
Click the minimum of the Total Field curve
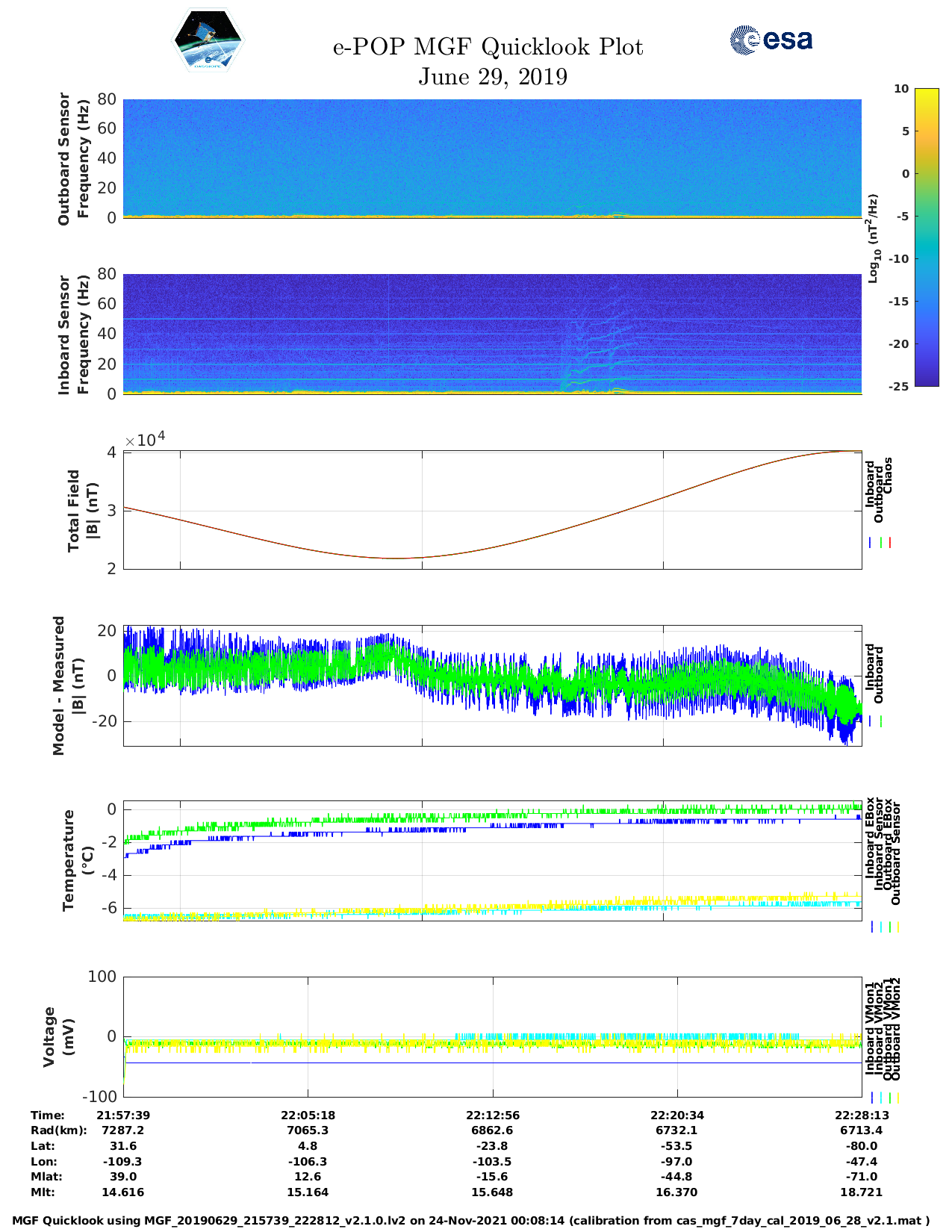click(x=396, y=558)
